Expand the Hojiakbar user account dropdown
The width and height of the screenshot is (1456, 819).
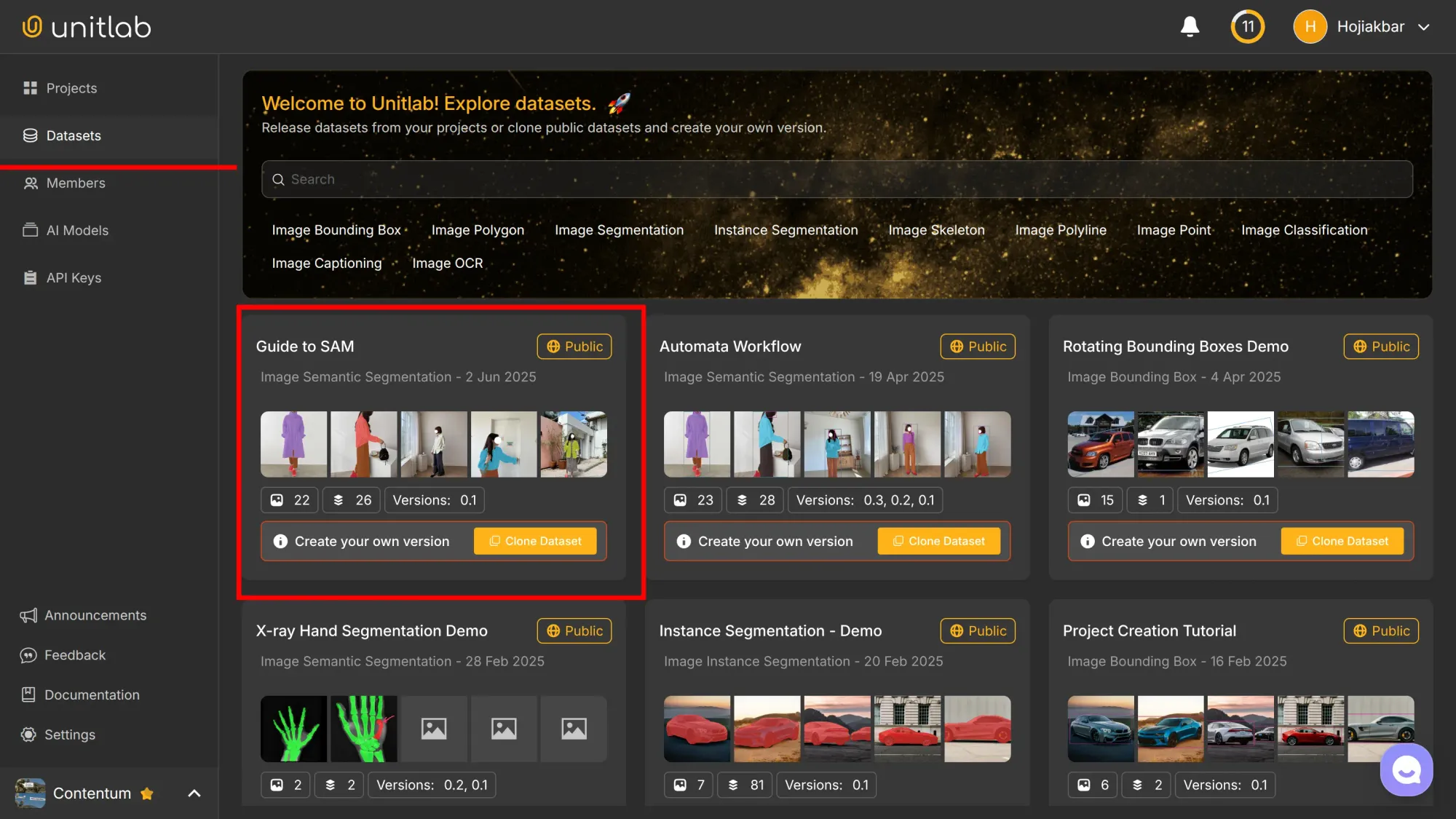click(1424, 27)
